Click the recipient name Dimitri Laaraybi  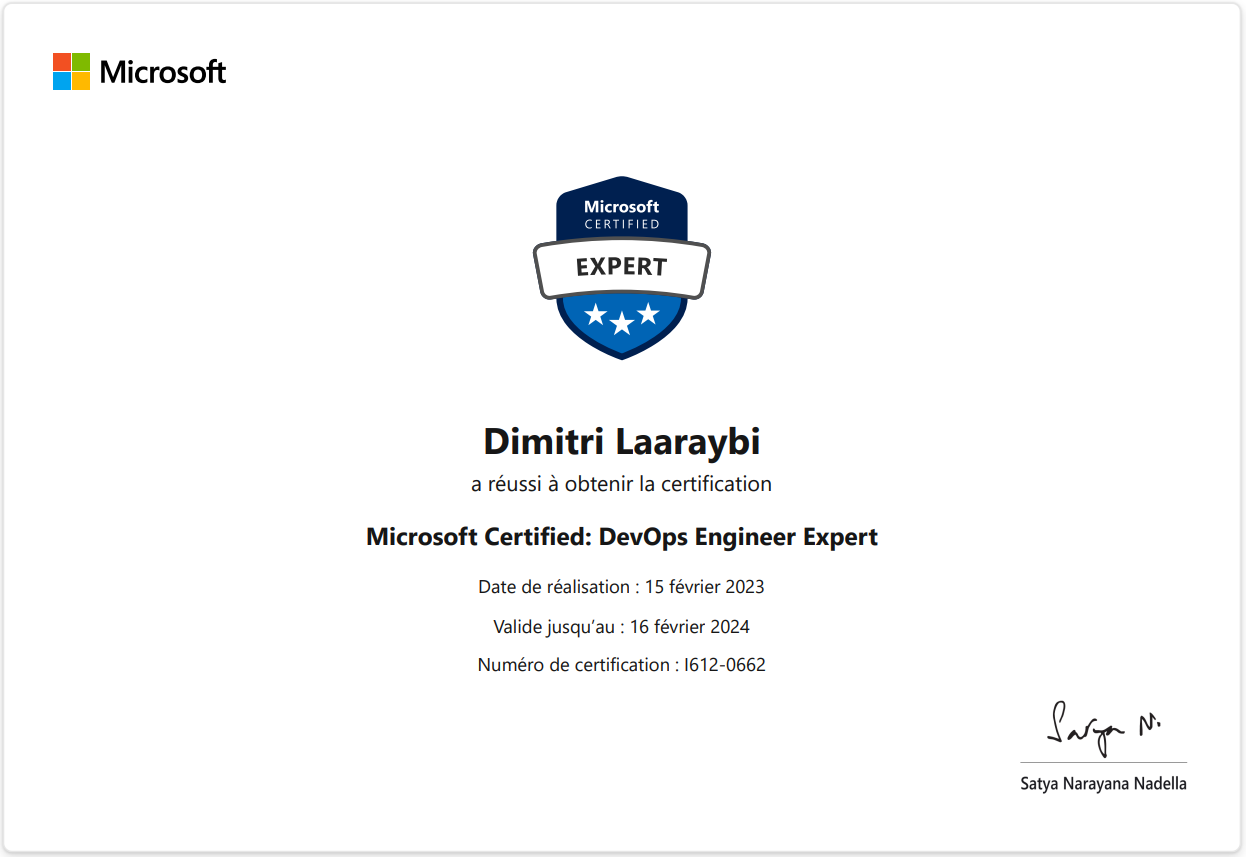tap(621, 440)
